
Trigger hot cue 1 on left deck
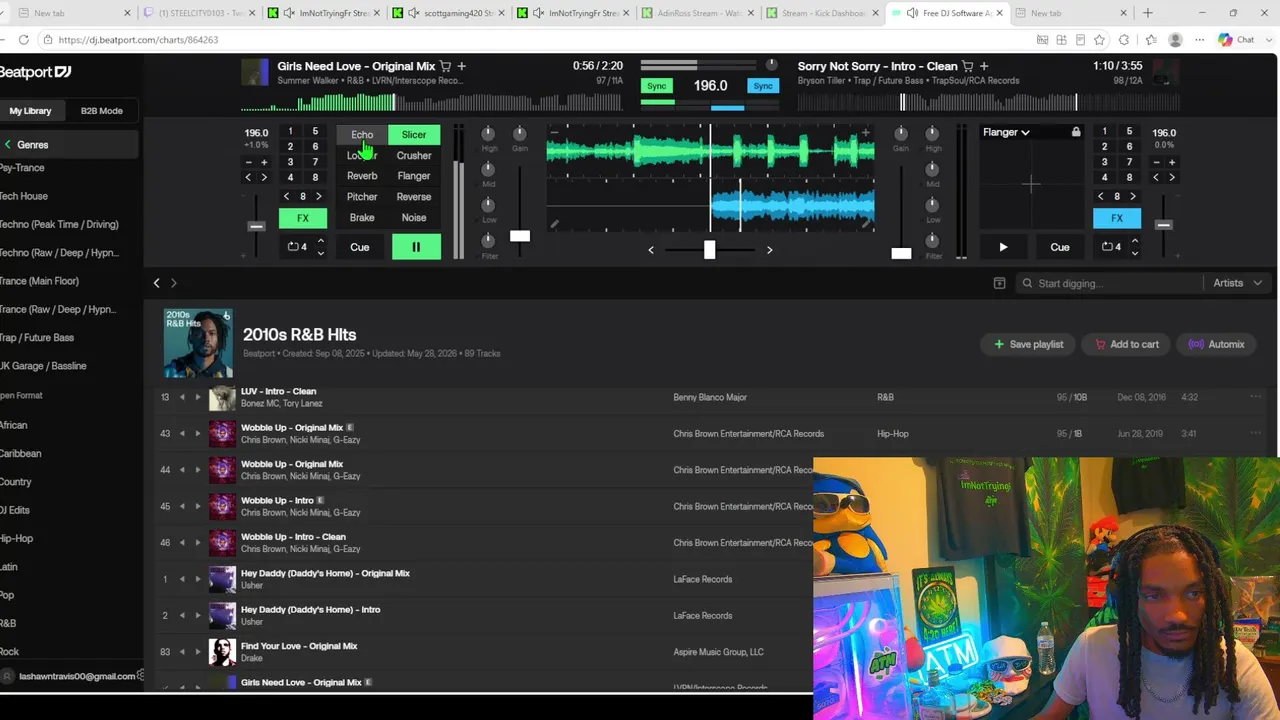pyautogui.click(x=290, y=132)
